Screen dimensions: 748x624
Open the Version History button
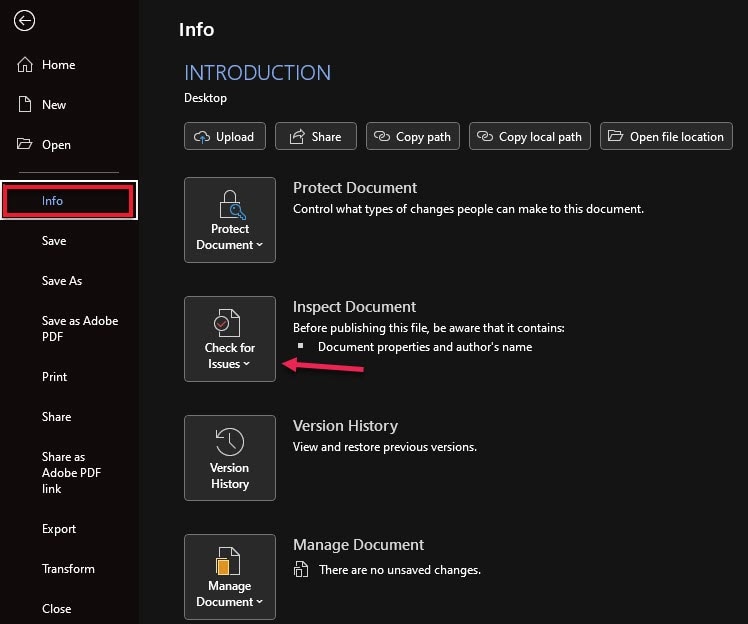click(230, 458)
